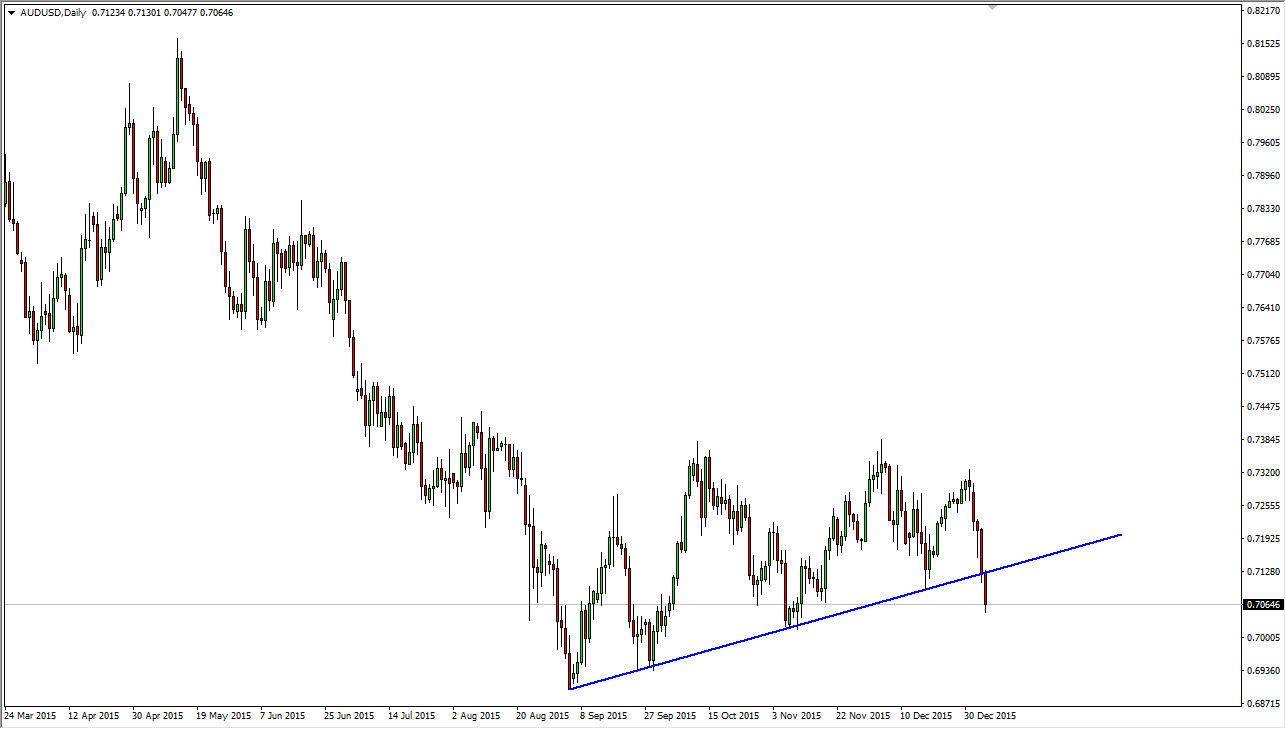Click price level 0.73845 on scale
The height and width of the screenshot is (729, 1286).
pyautogui.click(x=1264, y=440)
